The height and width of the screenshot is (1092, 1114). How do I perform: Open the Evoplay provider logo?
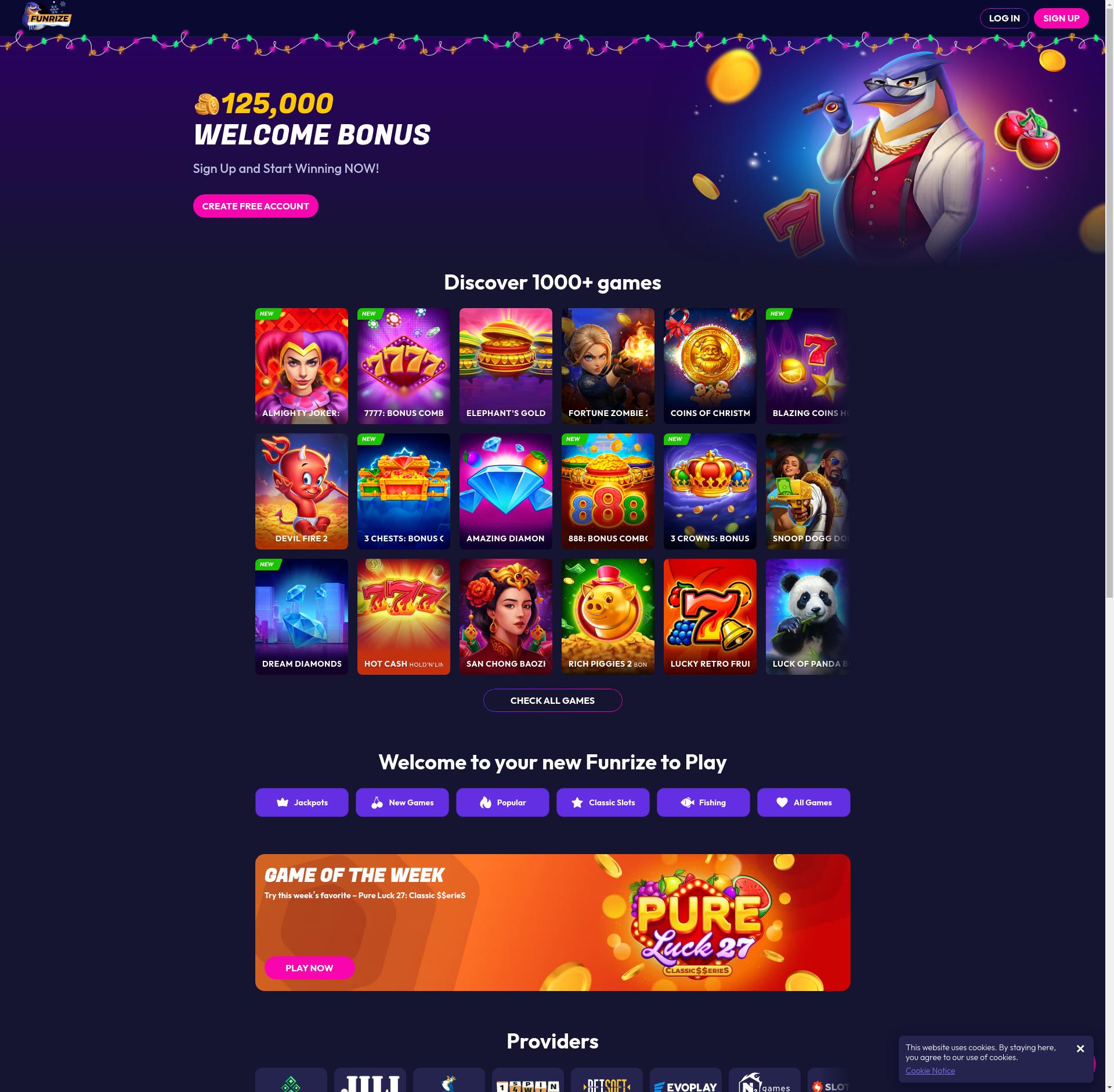tap(686, 1080)
